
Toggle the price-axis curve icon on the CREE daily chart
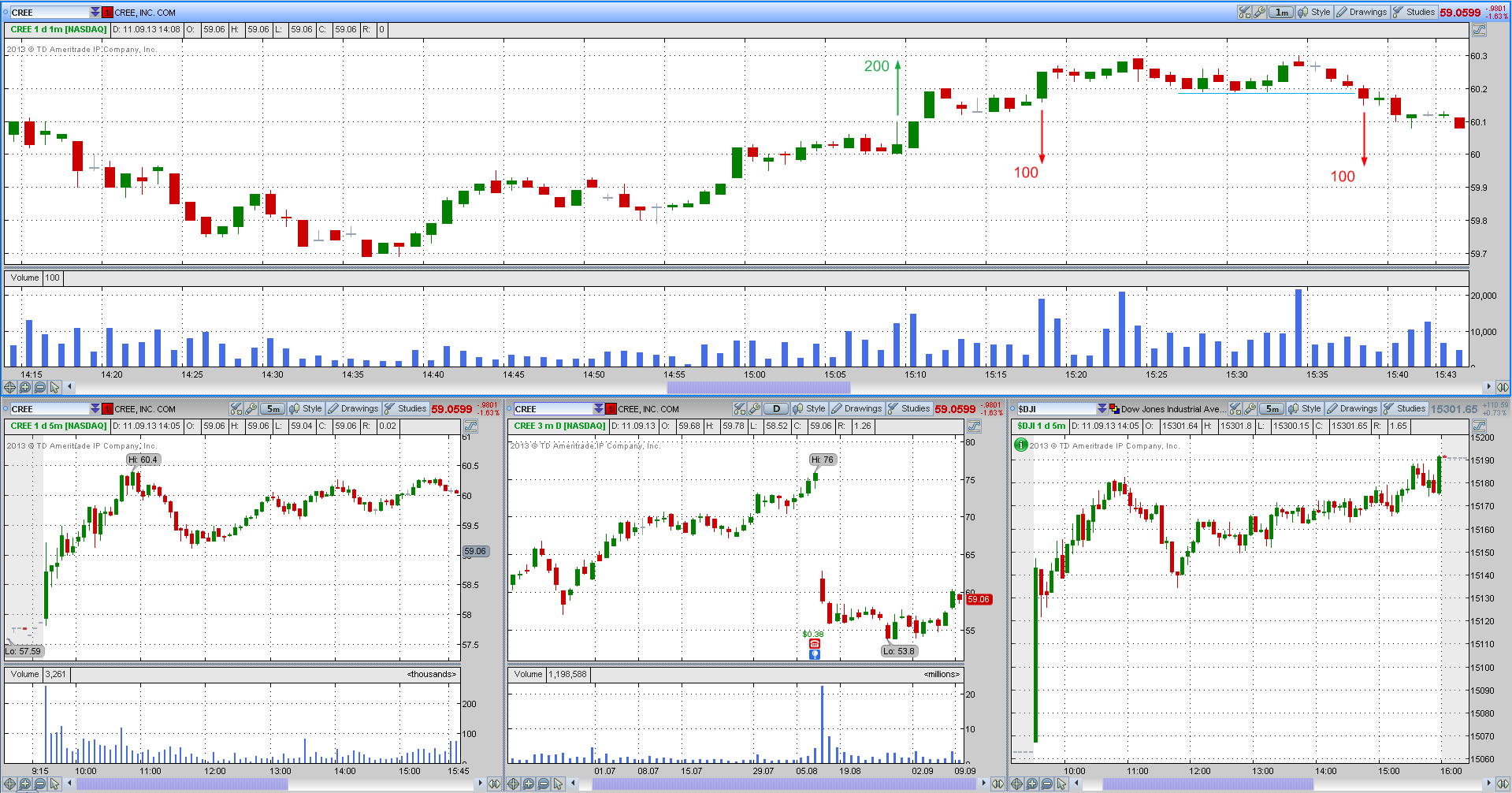(975, 426)
